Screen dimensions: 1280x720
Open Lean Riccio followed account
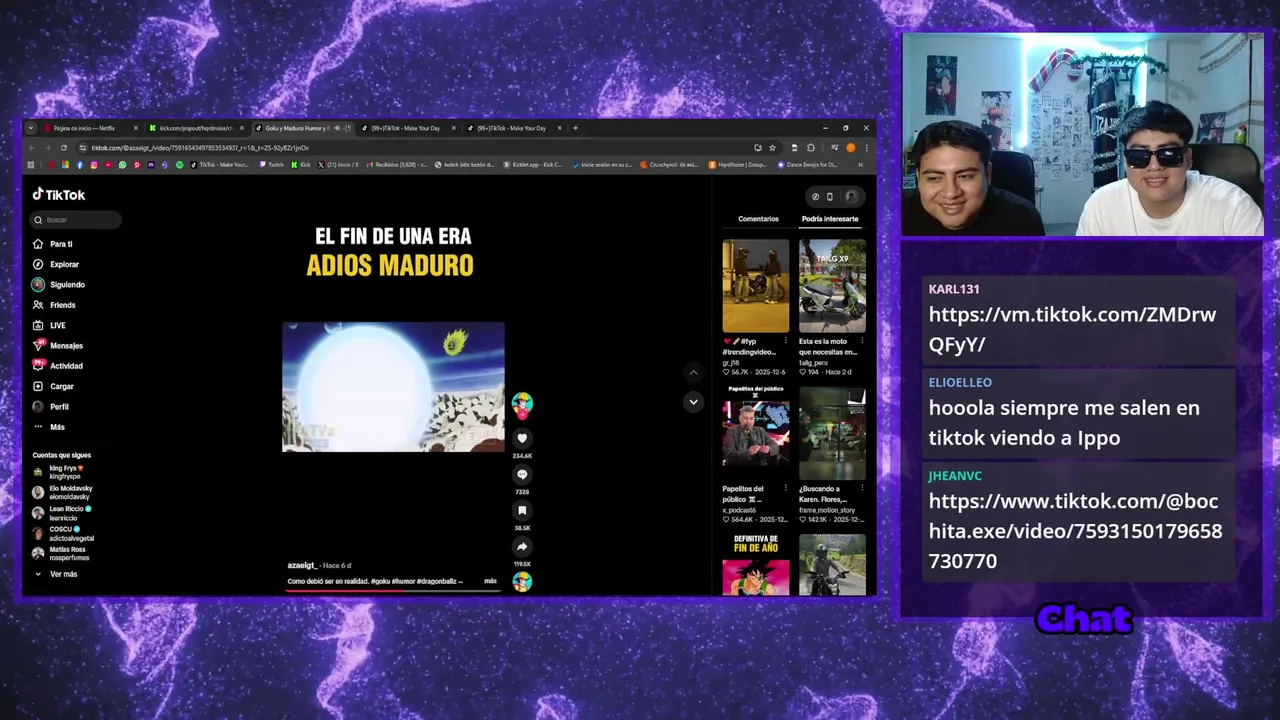click(62, 513)
